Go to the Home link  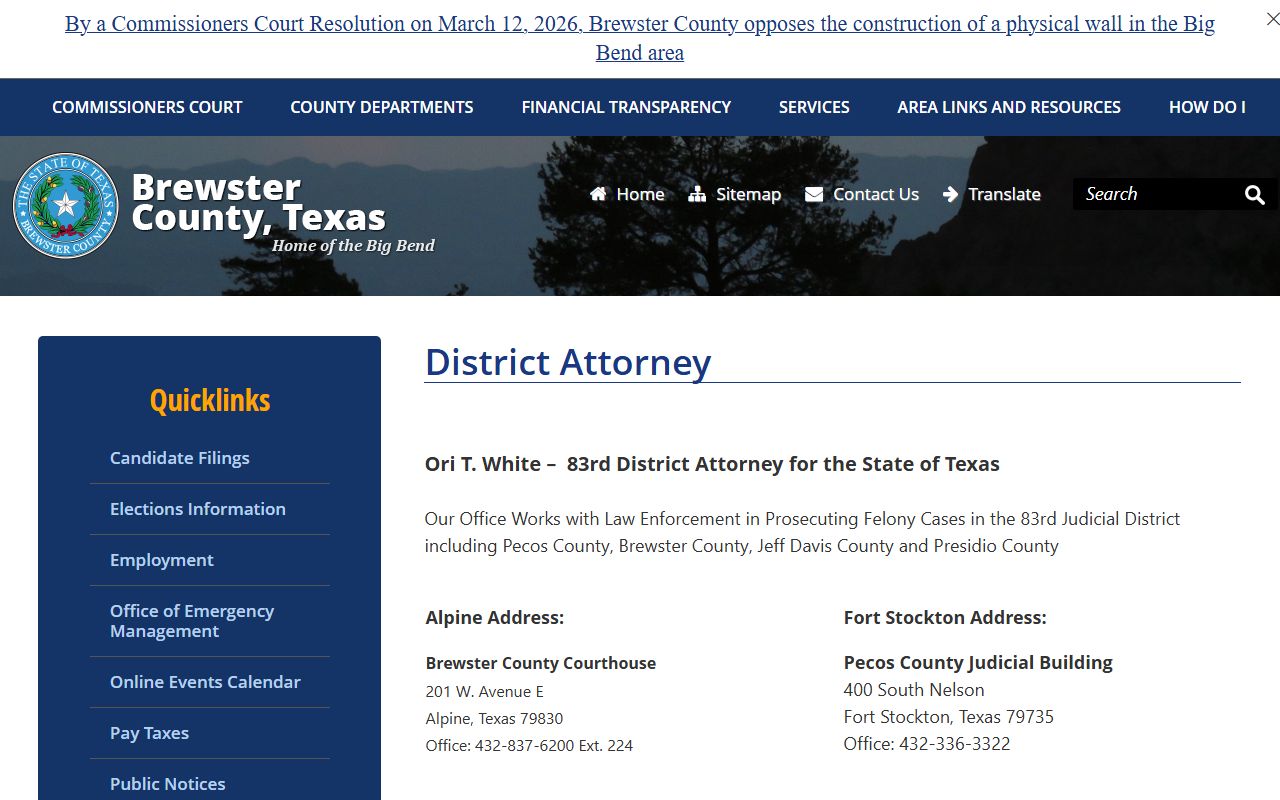(x=640, y=194)
